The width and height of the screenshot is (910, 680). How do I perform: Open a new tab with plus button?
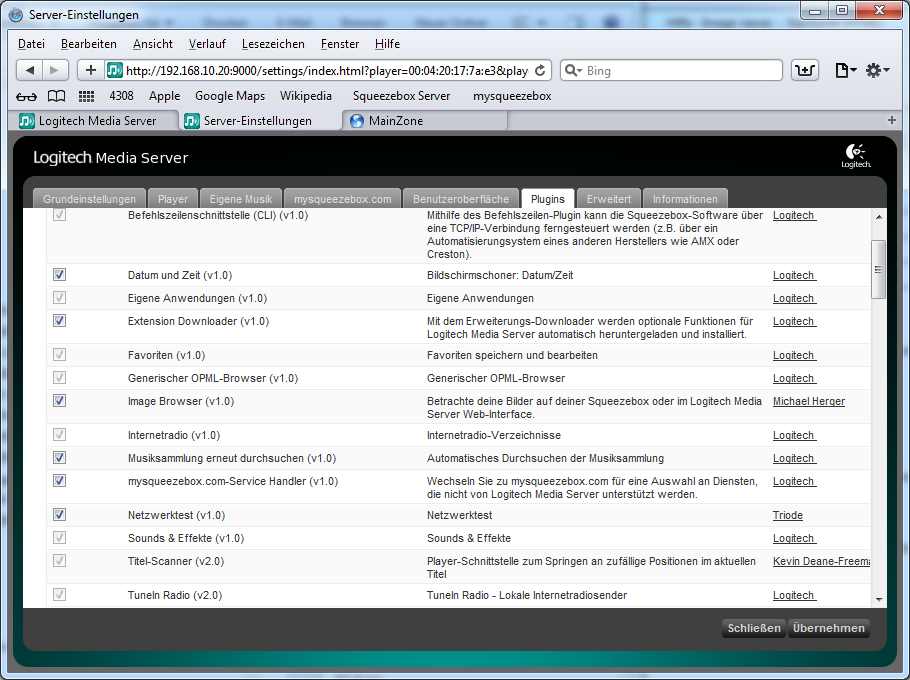coord(891,120)
